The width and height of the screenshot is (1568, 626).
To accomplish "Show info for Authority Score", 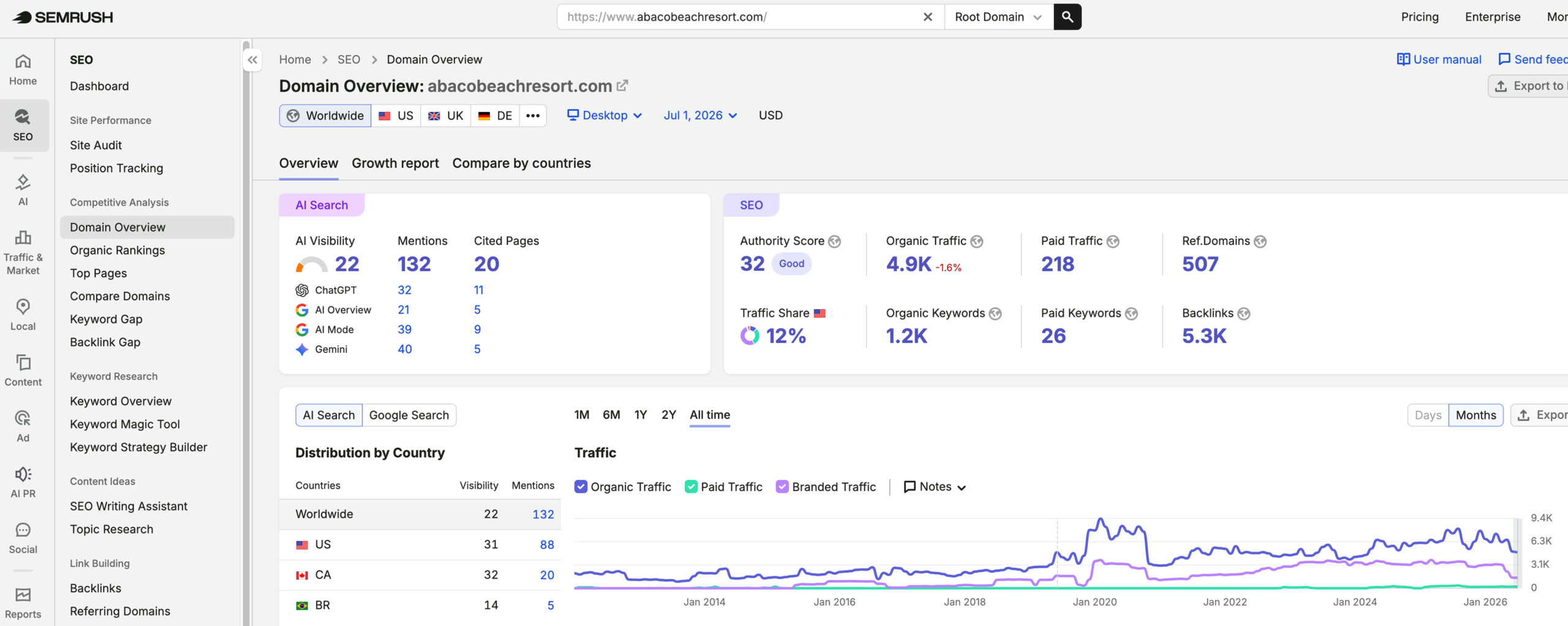I will pos(834,241).
